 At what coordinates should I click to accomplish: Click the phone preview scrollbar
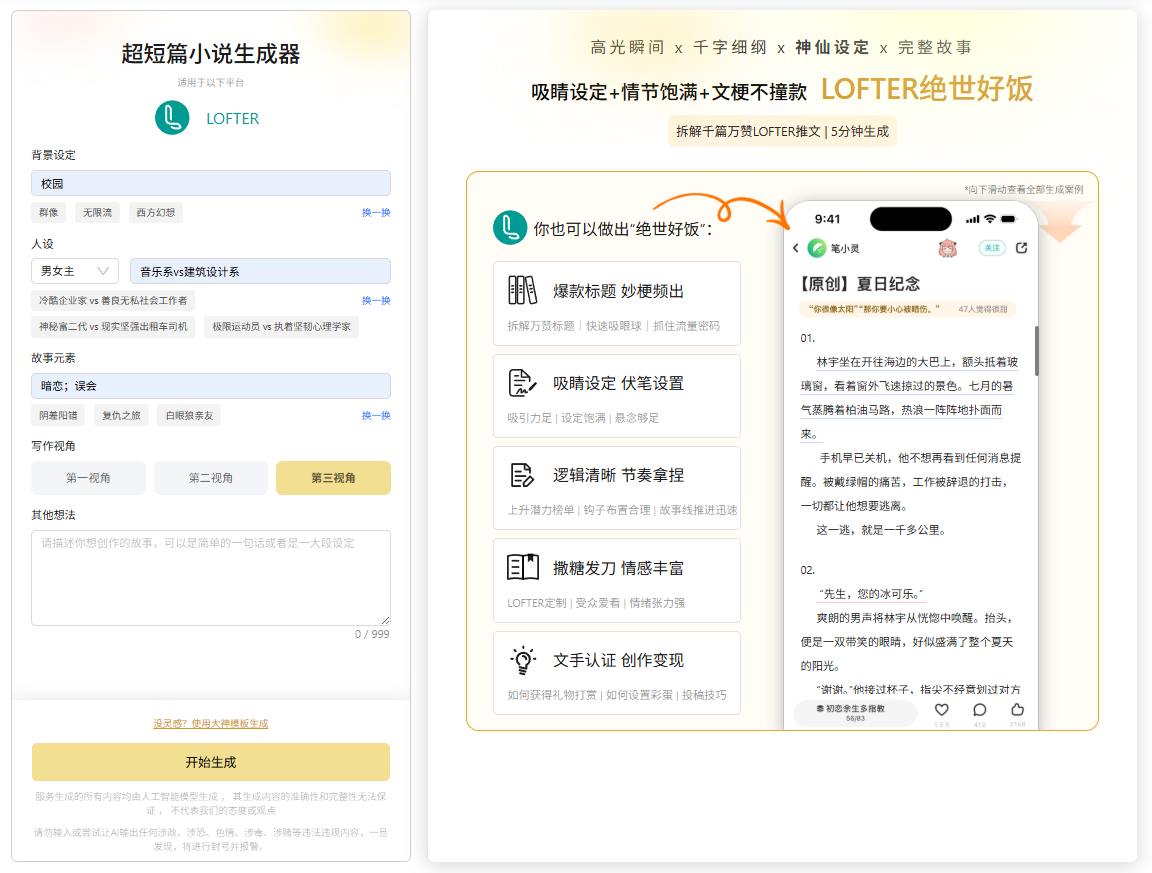point(1037,351)
